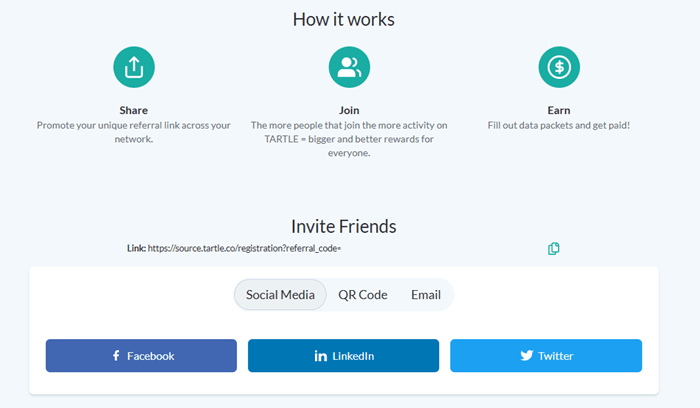
Task: Click 'The more people that join' description
Action: click(349, 139)
